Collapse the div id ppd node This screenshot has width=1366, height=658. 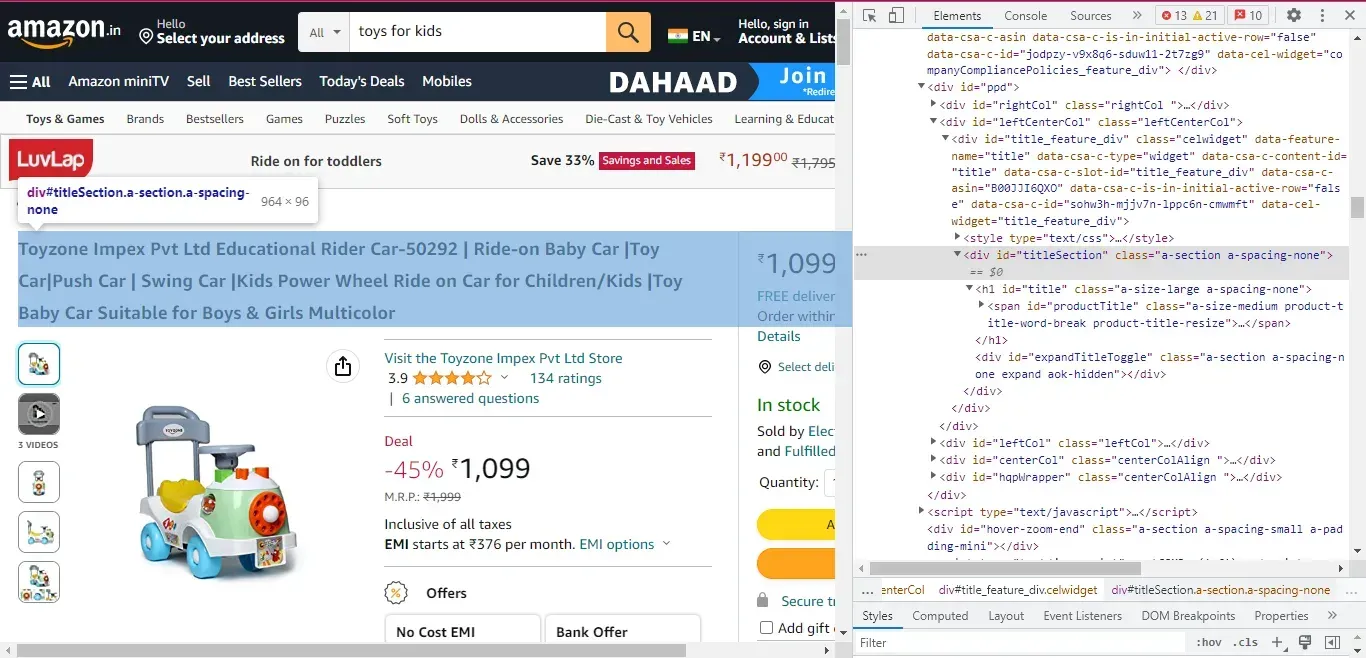coord(922,87)
